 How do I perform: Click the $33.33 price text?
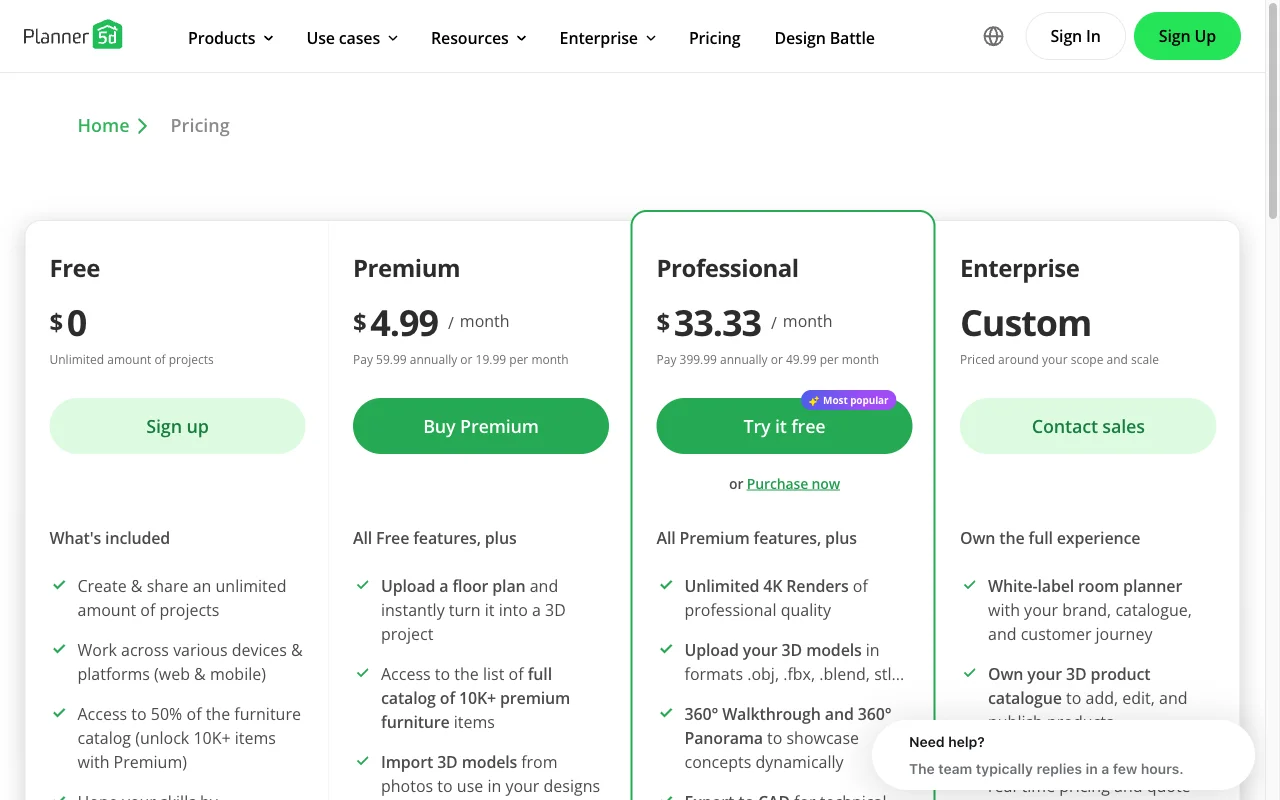(709, 323)
